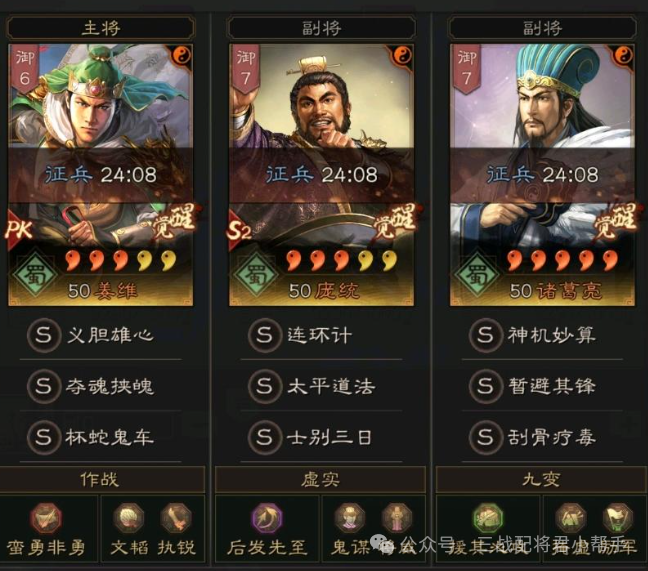648x571 pixels.
Task: Switch to the 作战 tactics tab
Action: click(100, 479)
